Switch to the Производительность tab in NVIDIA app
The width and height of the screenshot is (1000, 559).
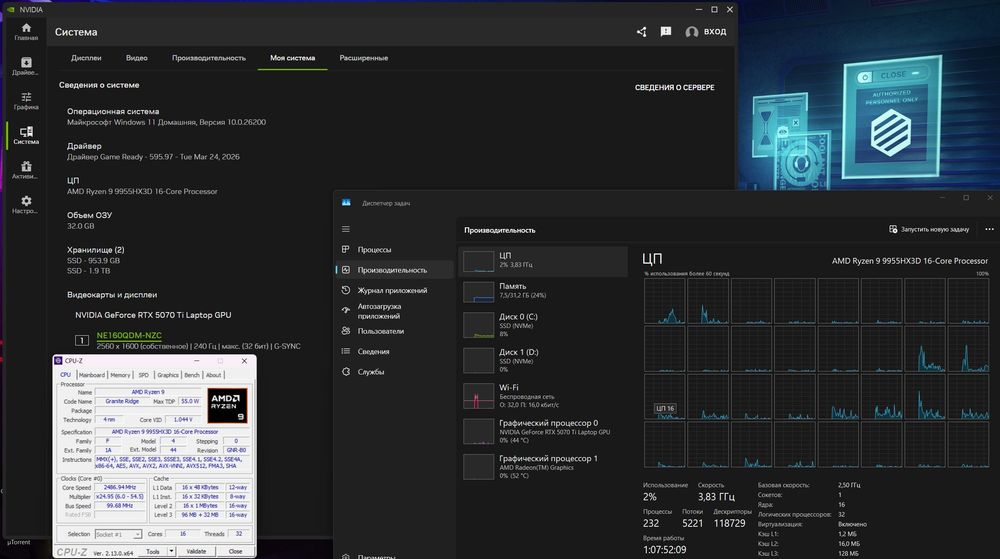pos(209,58)
